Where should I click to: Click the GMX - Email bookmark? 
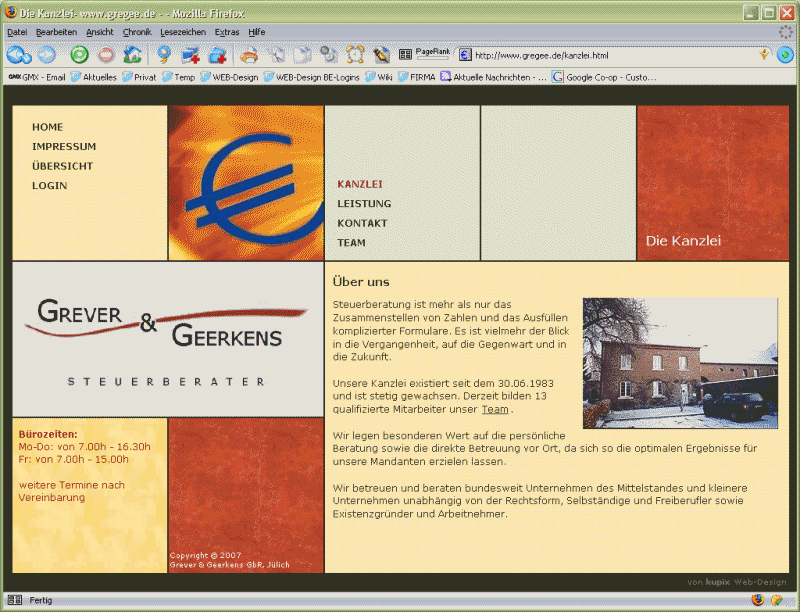click(37, 78)
